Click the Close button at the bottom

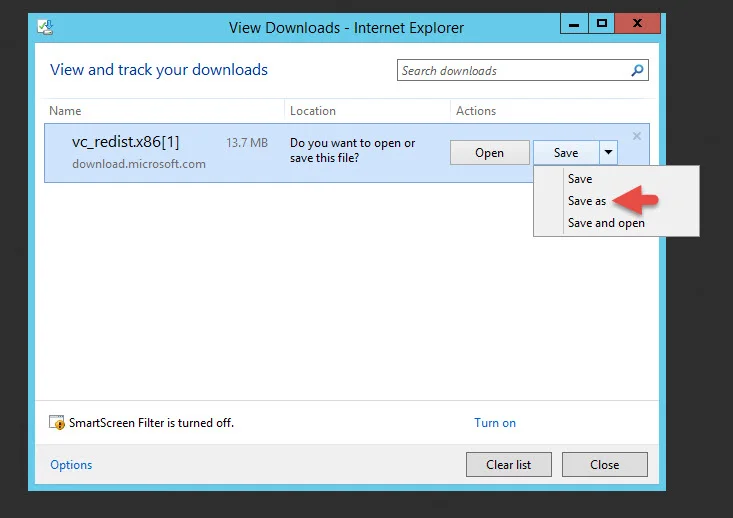[x=604, y=464]
